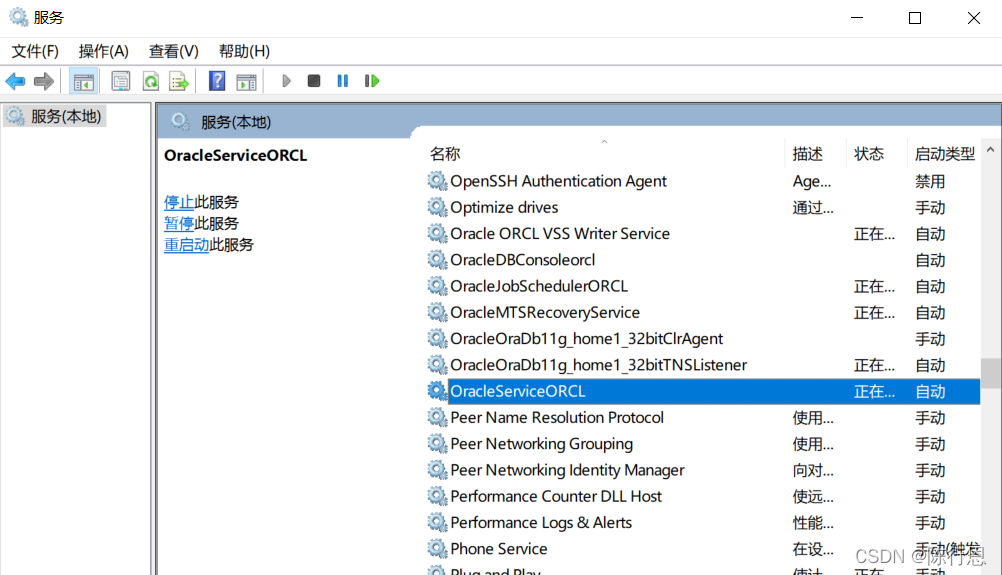Click the Restart Service toolbar icon
Viewport: 1002px width, 575px height.
click(372, 81)
